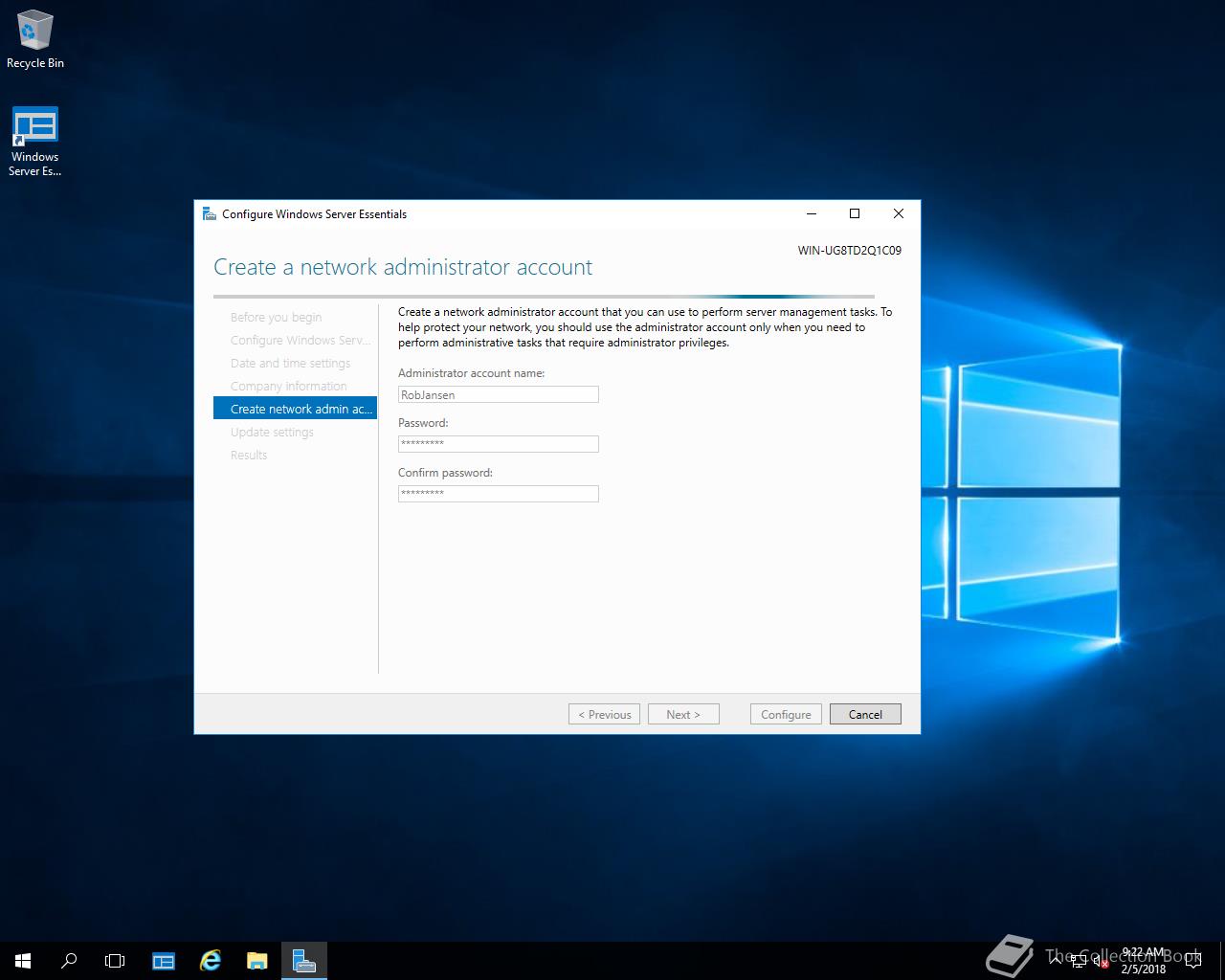The width and height of the screenshot is (1225, 980).
Task: Show hidden tray icons chevron
Action: (x=1055, y=961)
